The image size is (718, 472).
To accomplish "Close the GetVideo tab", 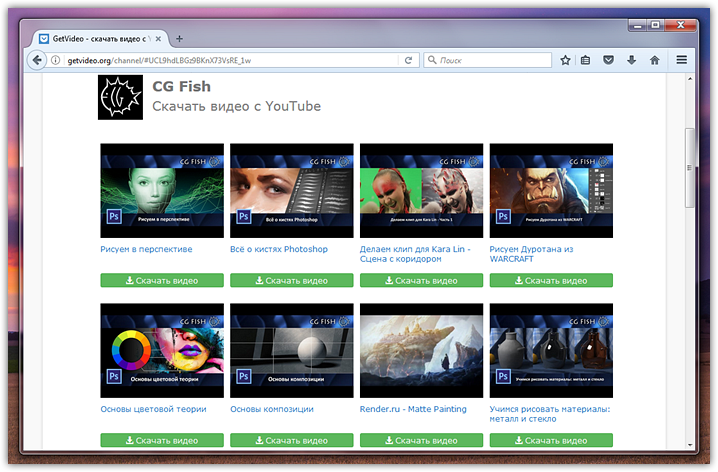I will pos(158,39).
